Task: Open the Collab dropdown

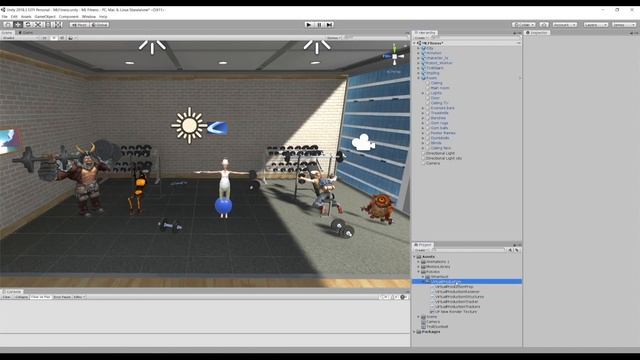Action: [524, 25]
